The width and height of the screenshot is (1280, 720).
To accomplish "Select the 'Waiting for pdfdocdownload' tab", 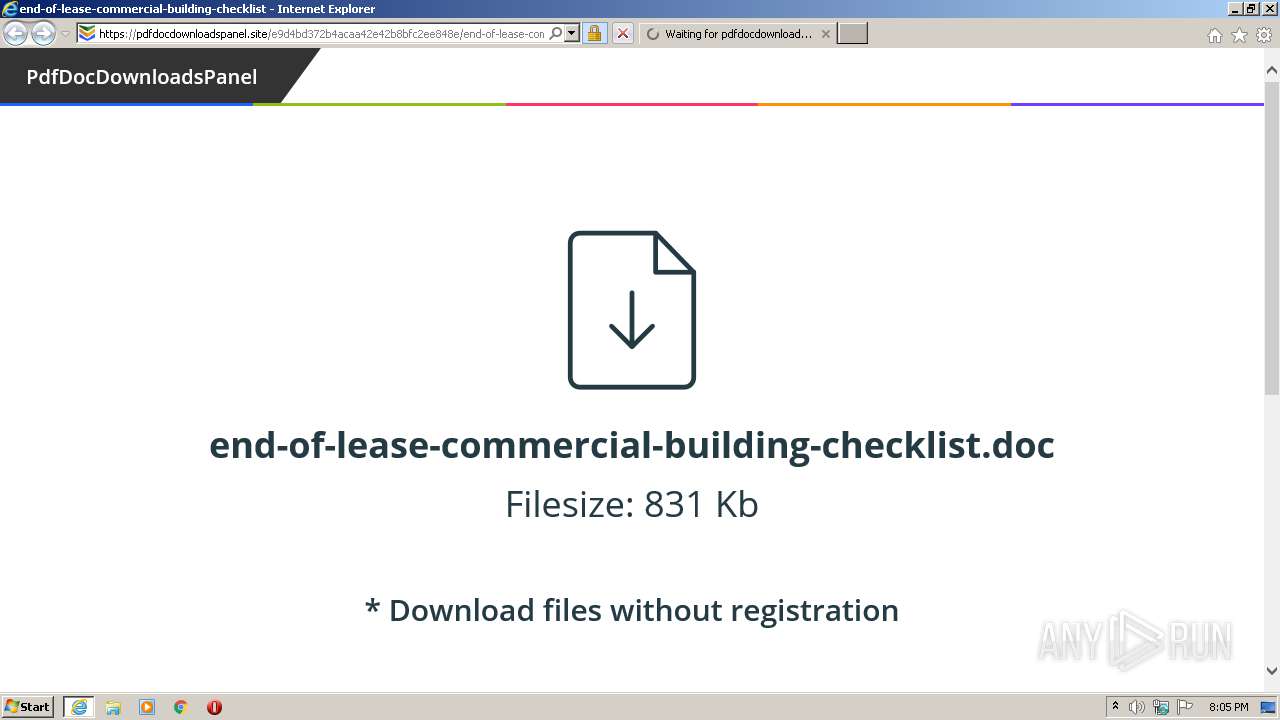I will pyautogui.click(x=737, y=34).
